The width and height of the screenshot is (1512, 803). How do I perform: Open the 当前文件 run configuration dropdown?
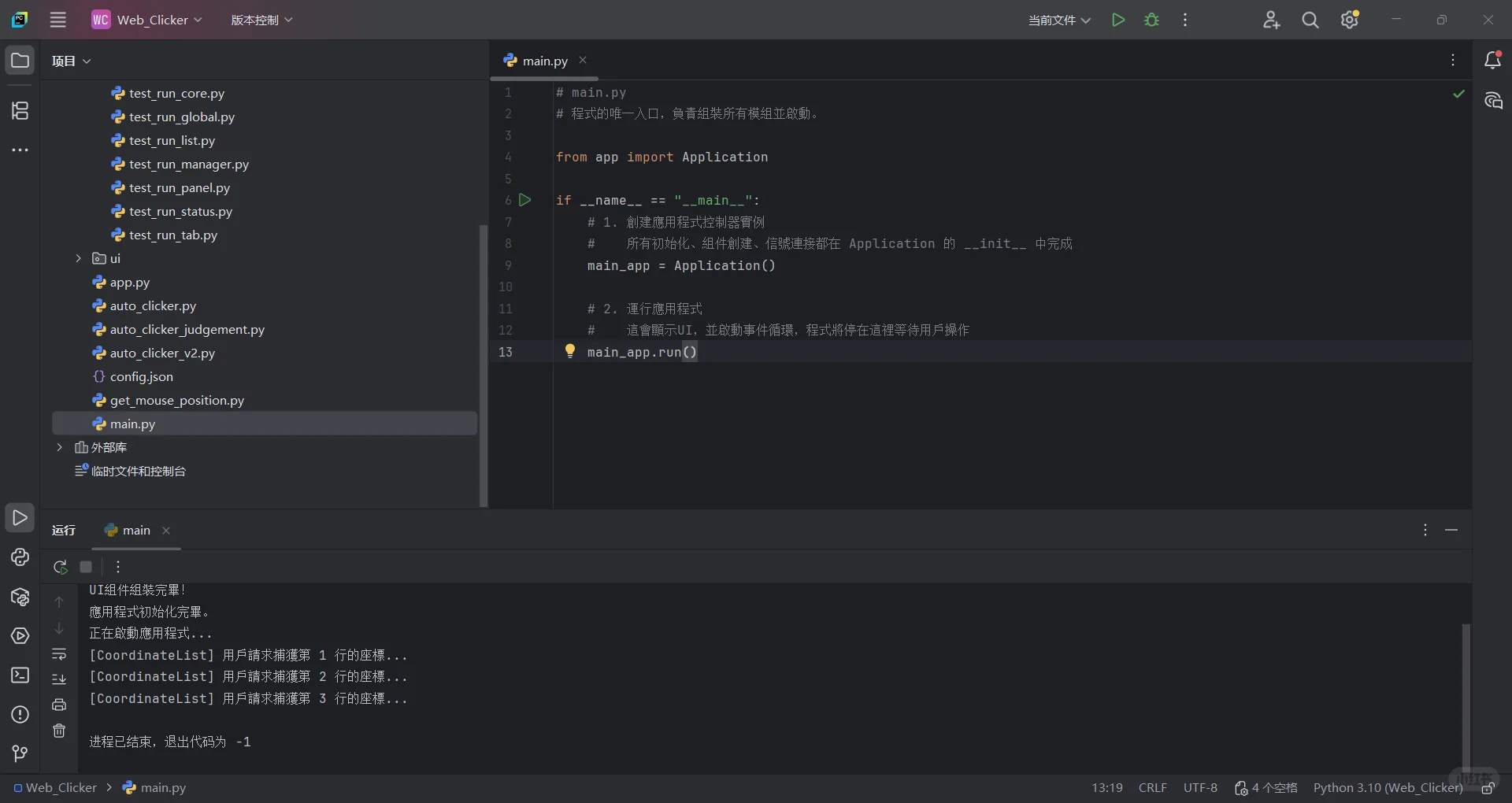click(x=1058, y=20)
